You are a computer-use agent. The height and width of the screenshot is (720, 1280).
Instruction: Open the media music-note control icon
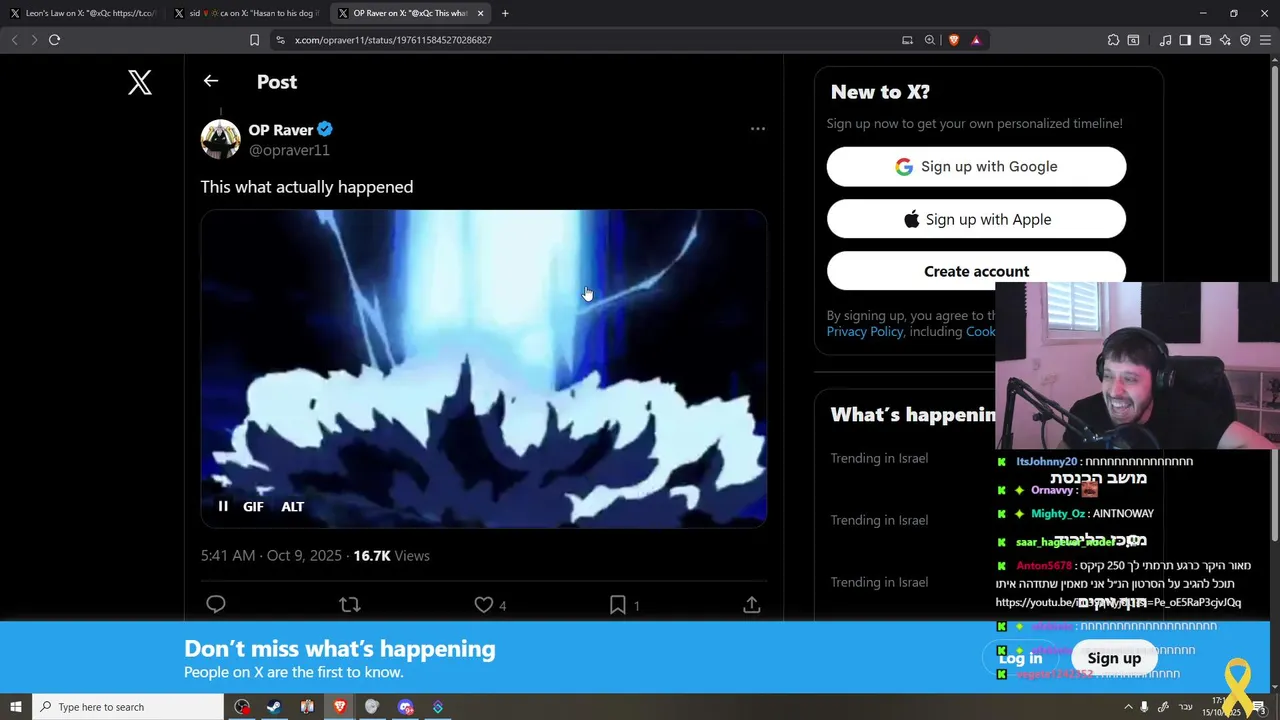(x=1165, y=40)
